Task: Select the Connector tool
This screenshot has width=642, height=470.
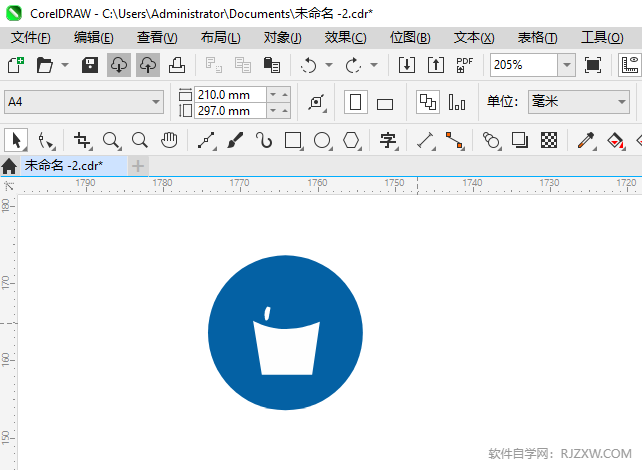Action: click(455, 140)
